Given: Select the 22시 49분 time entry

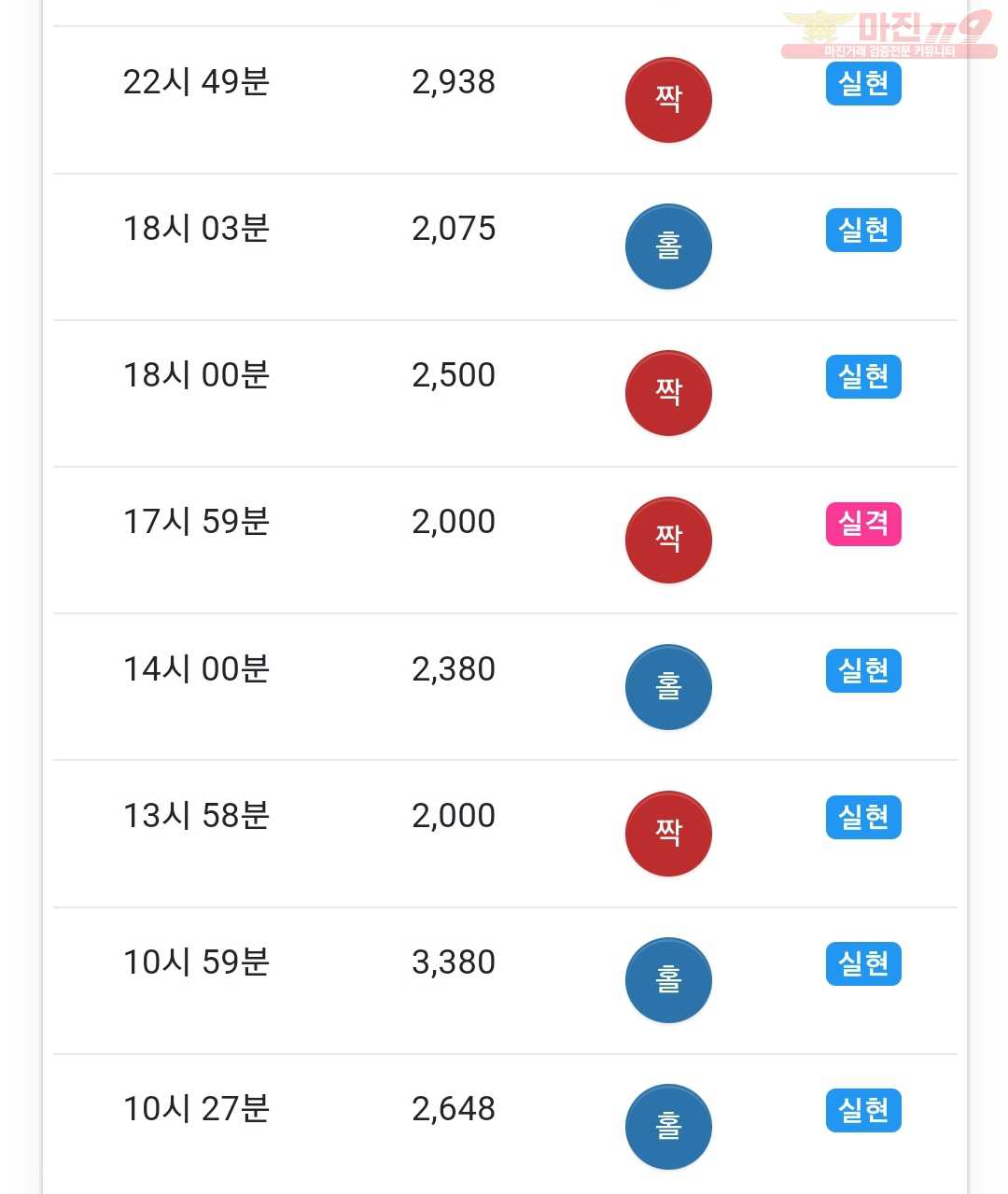Looking at the screenshot, I should coord(196,82).
